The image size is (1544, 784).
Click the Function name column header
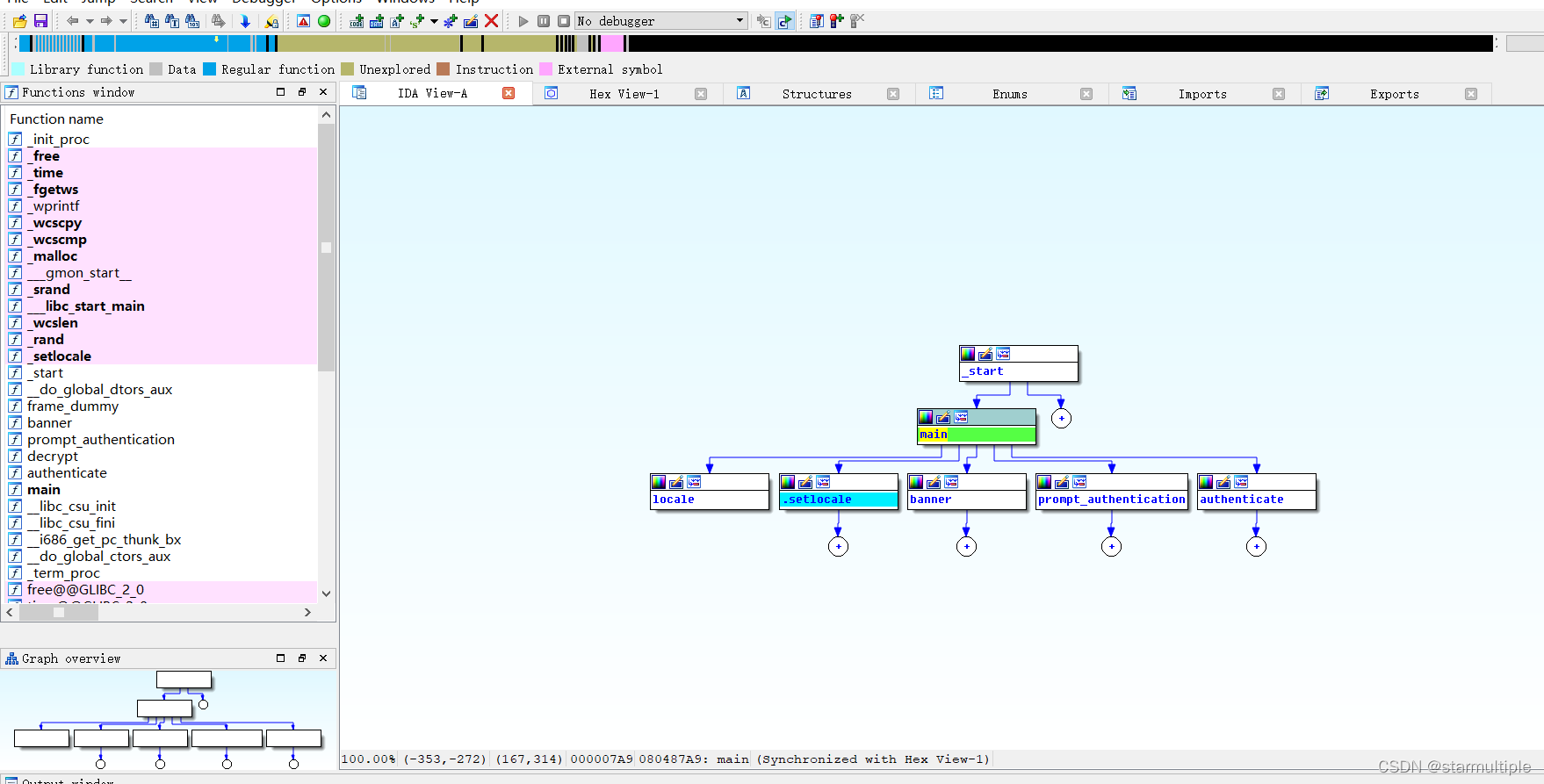(162, 119)
